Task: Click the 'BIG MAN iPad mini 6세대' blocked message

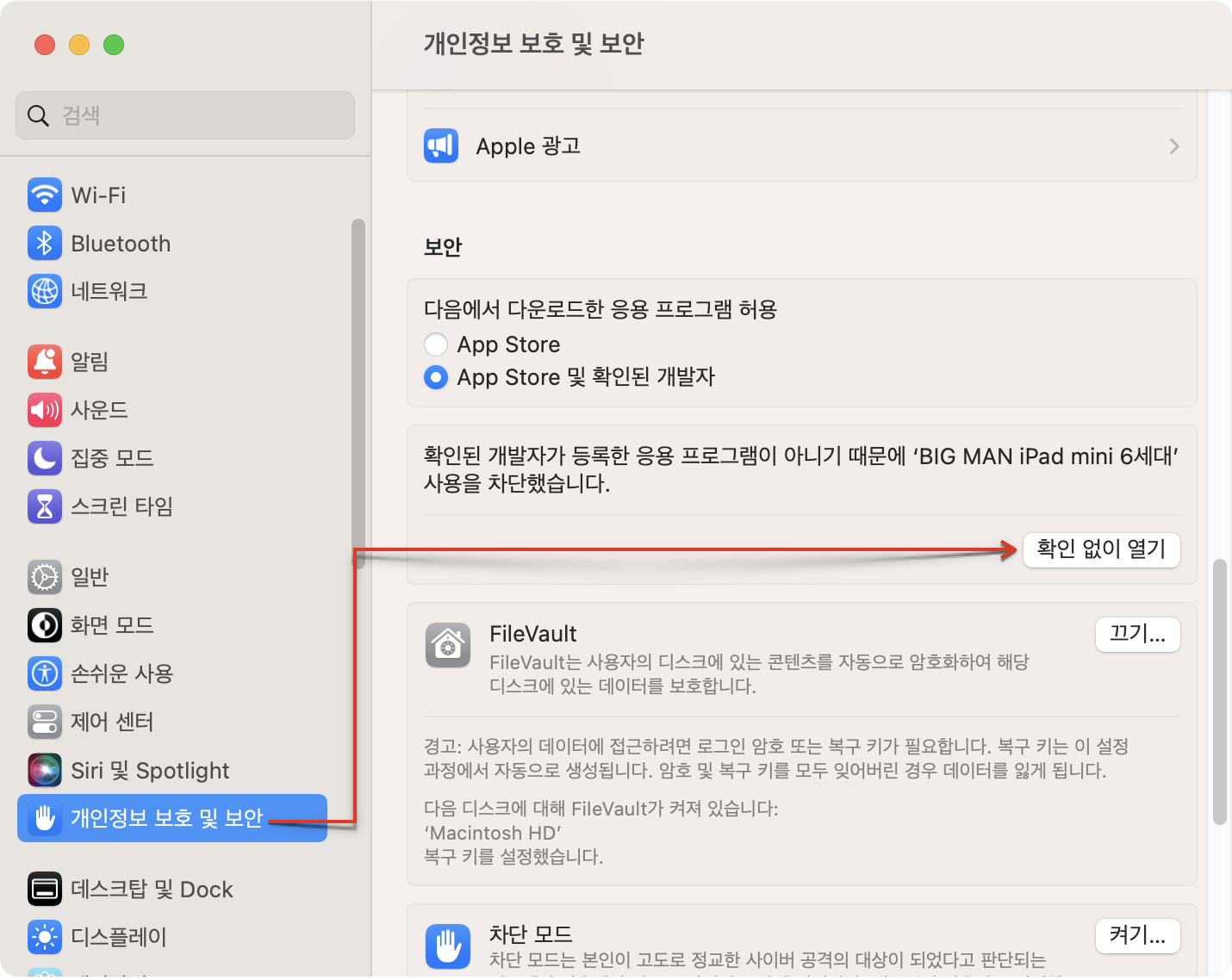Action: click(801, 469)
